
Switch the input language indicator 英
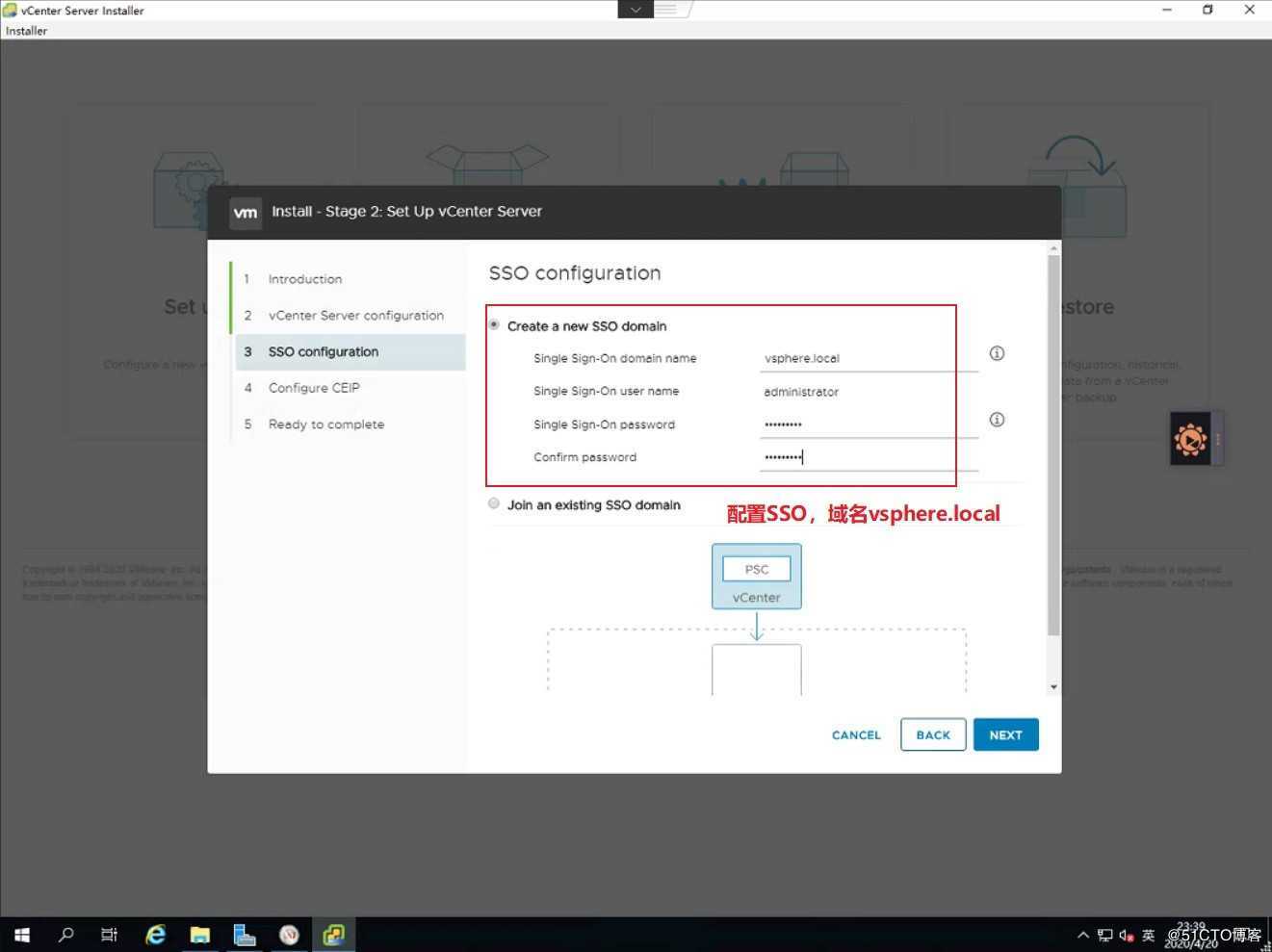(1148, 936)
